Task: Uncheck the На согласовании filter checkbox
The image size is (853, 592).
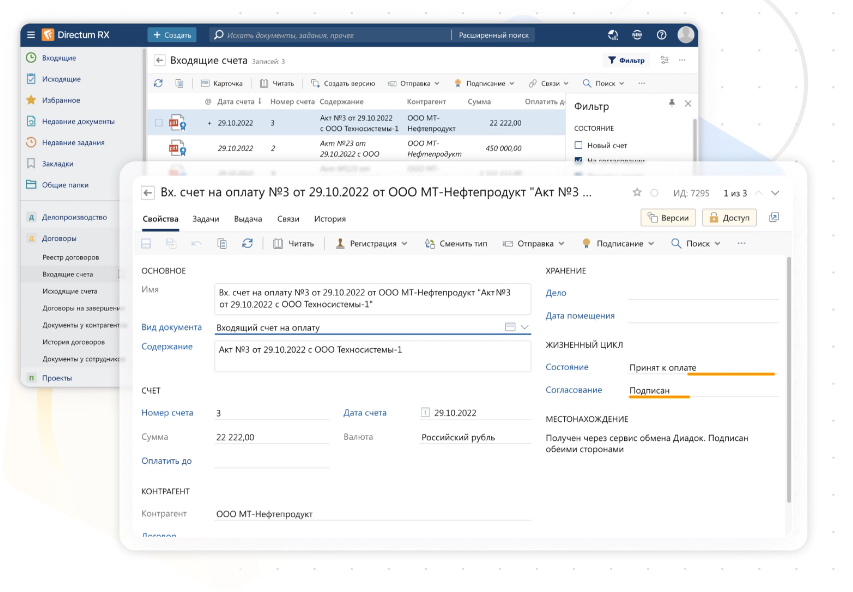Action: [x=578, y=160]
